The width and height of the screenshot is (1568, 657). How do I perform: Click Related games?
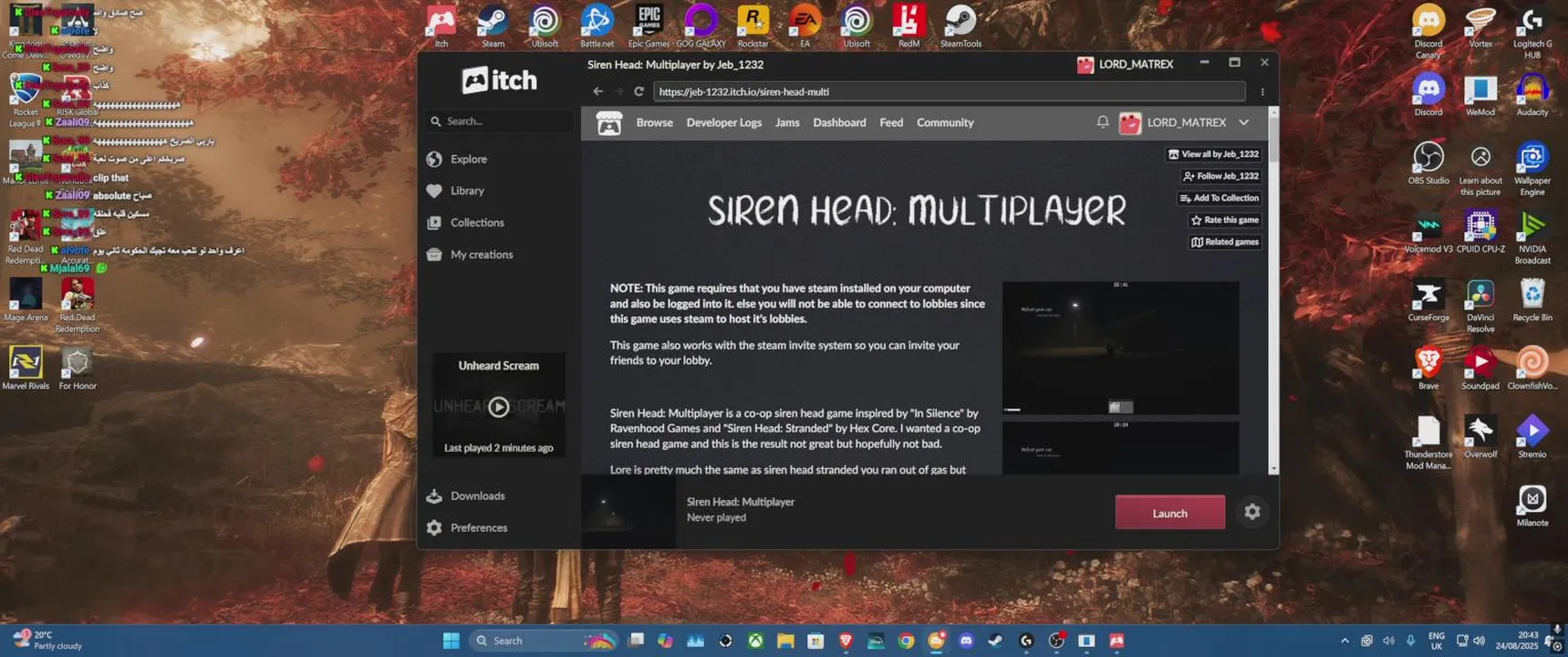(x=1224, y=242)
